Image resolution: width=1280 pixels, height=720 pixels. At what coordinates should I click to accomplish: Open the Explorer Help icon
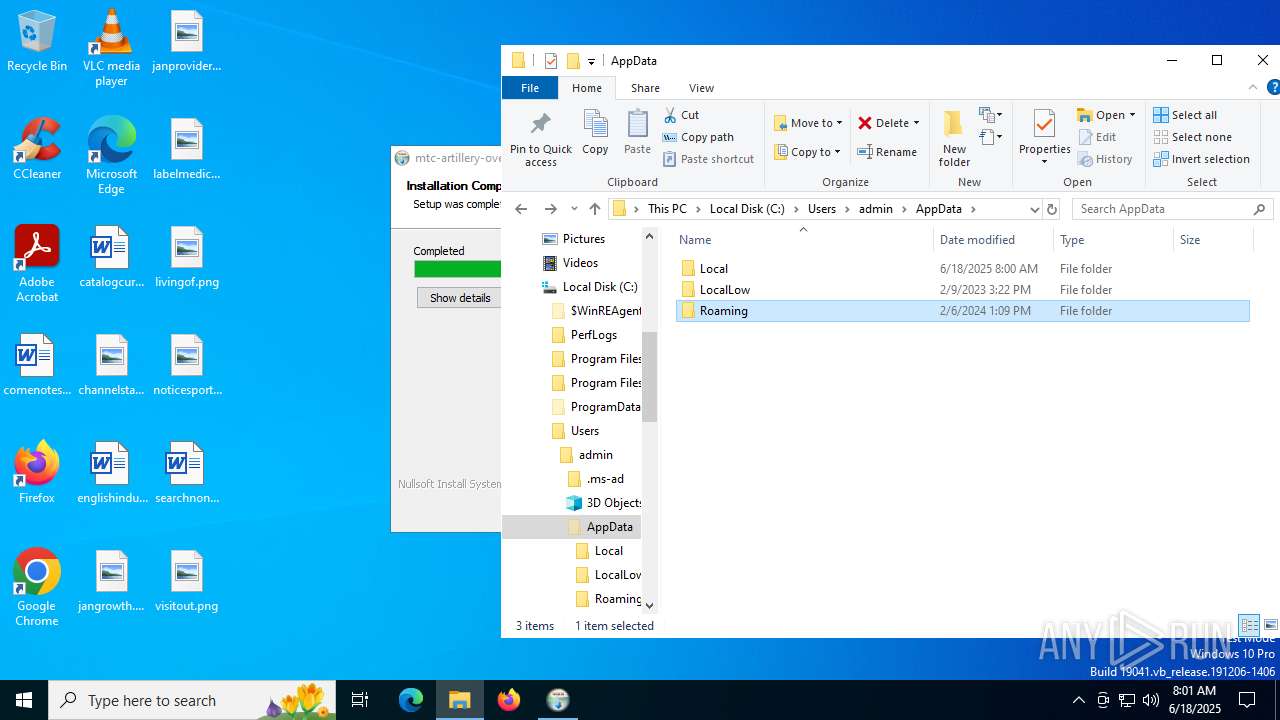click(x=1273, y=88)
